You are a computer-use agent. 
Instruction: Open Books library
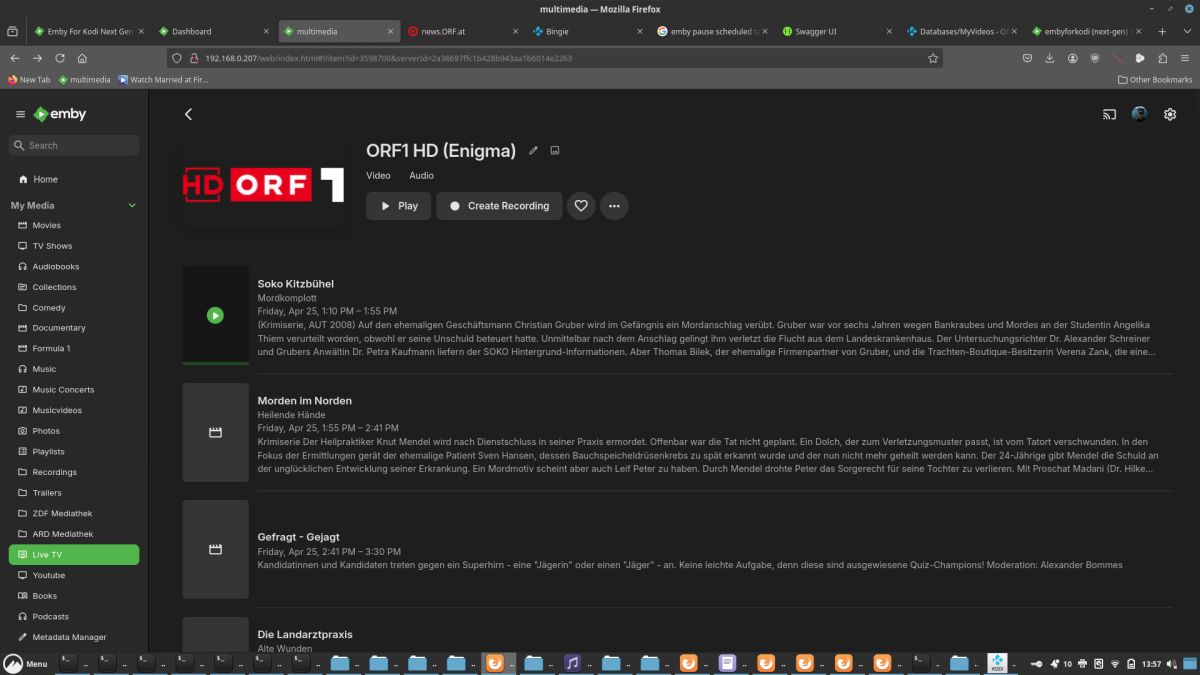pos(74,596)
